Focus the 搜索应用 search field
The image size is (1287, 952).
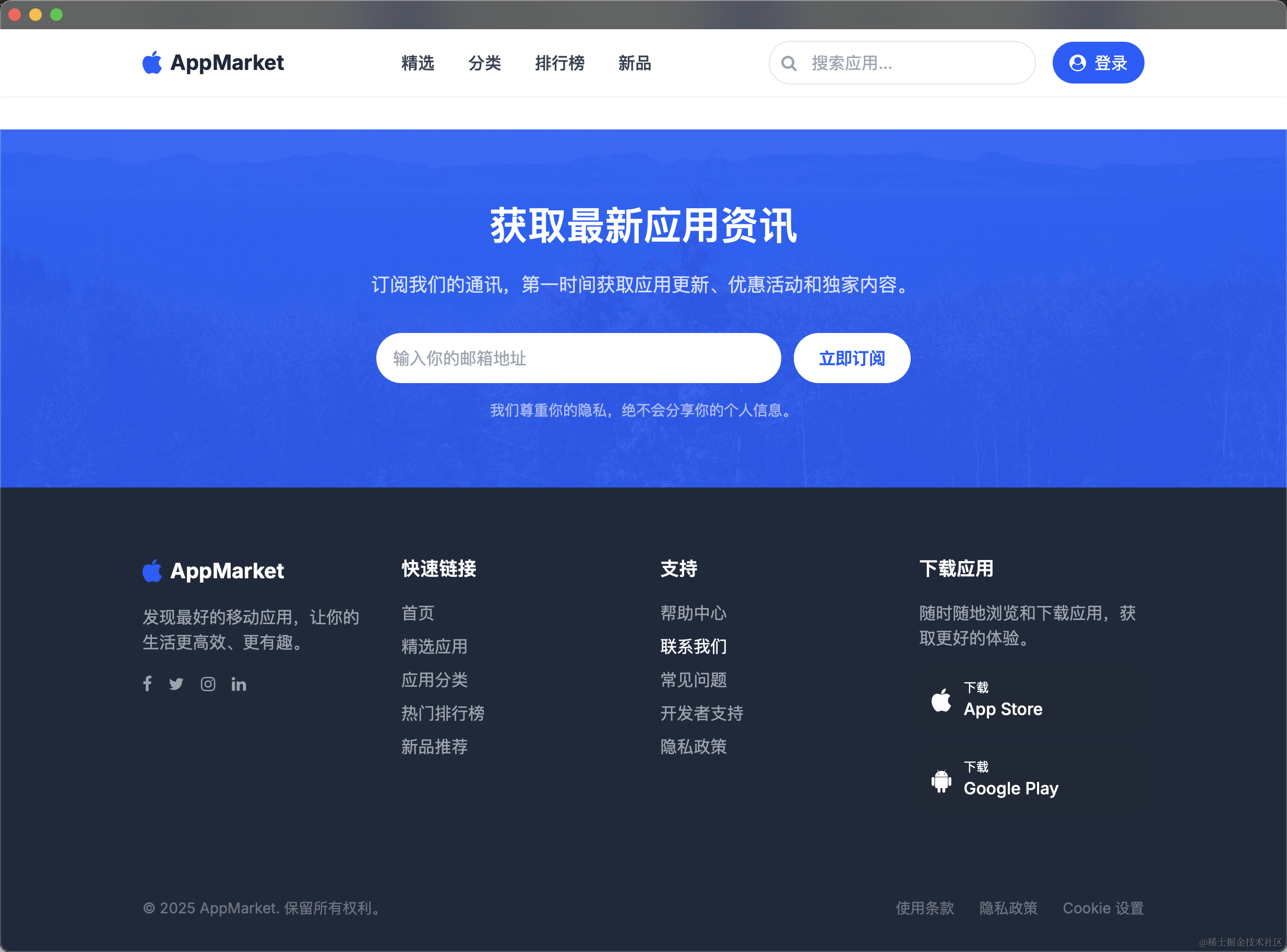916,63
